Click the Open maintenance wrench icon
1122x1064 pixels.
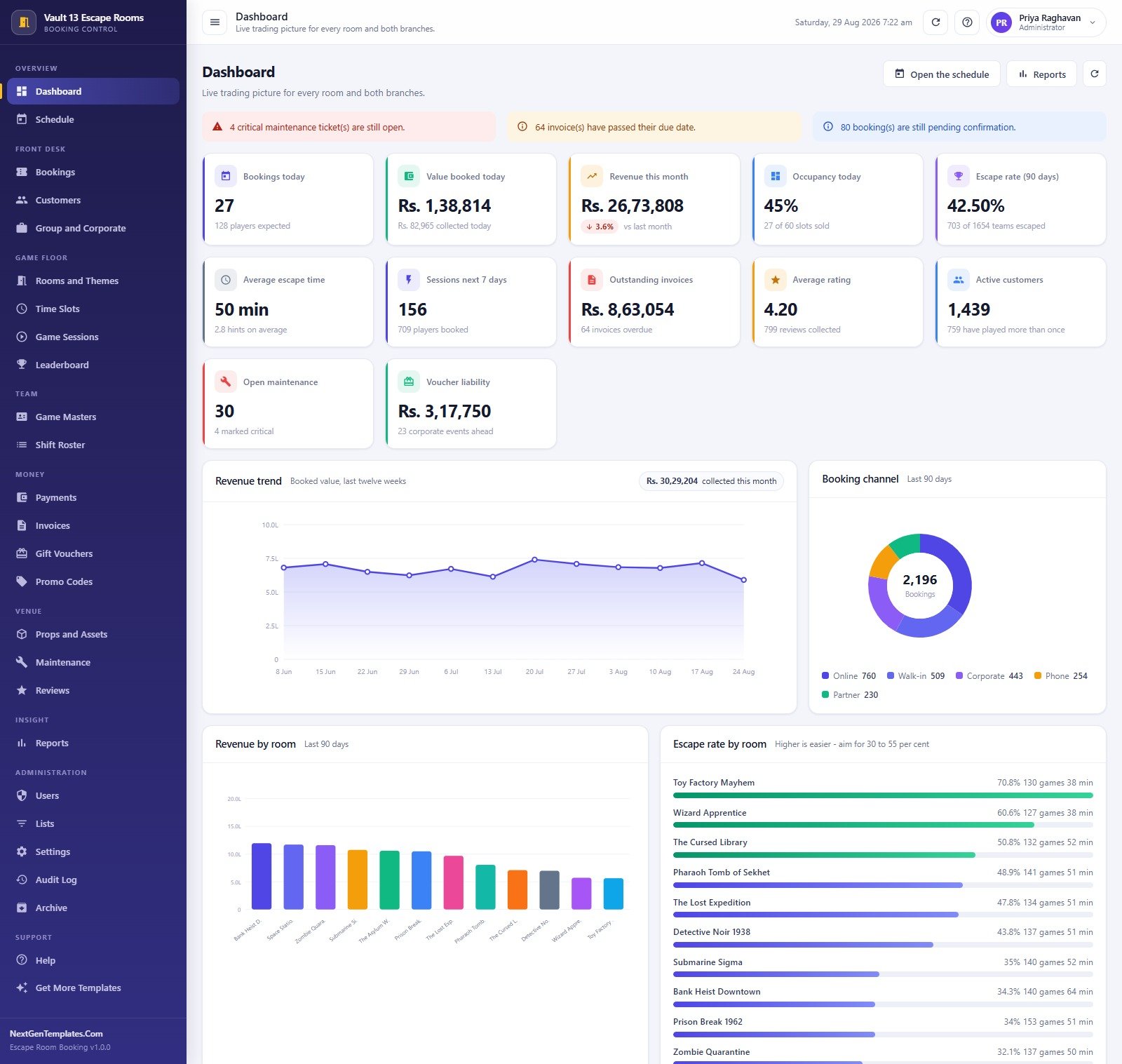[x=226, y=382]
